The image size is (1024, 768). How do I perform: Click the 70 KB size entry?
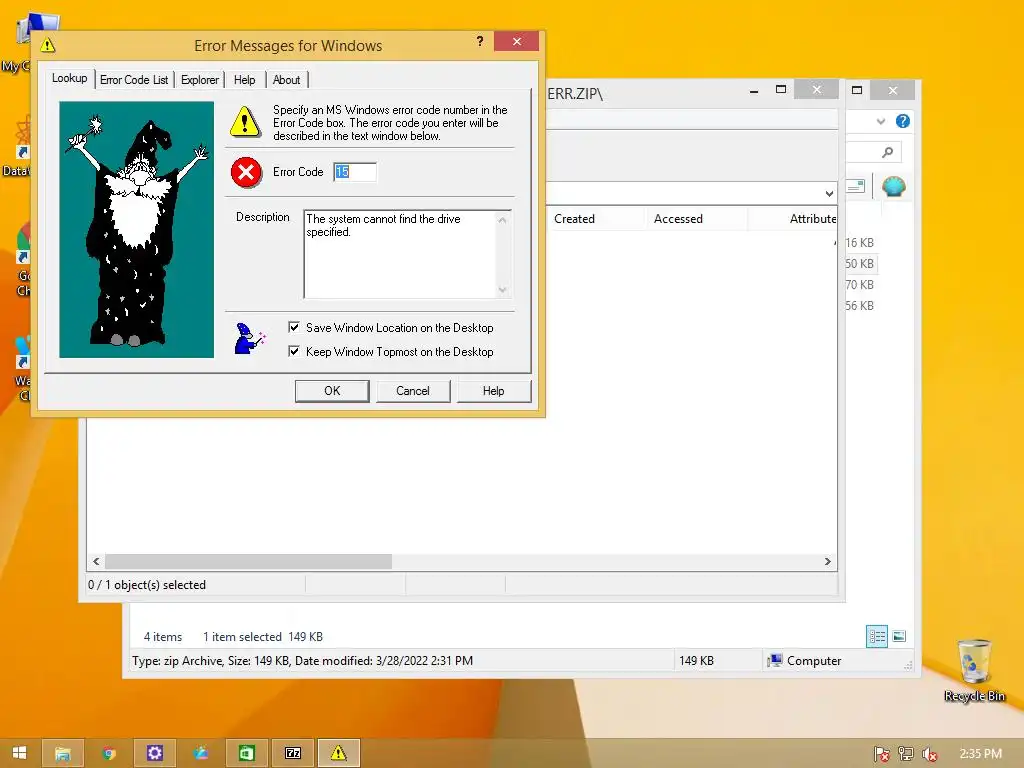click(x=859, y=285)
